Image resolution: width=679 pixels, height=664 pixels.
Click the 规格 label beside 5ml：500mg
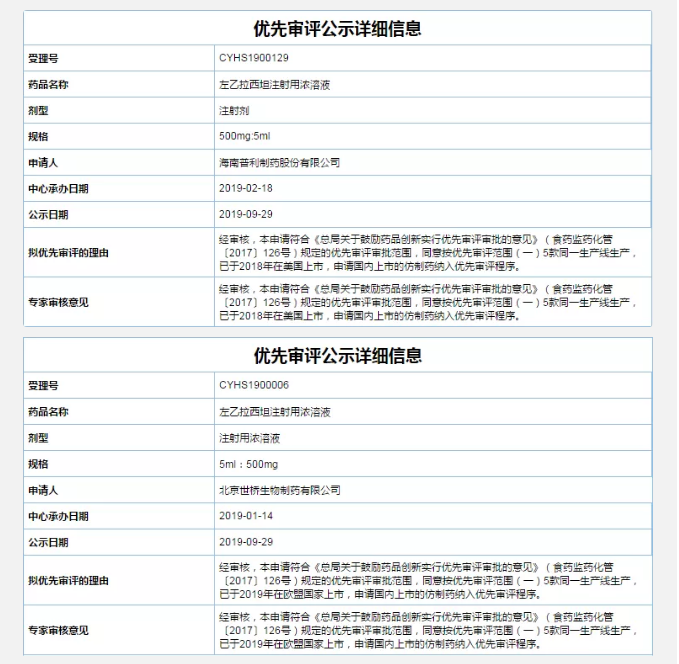[x=38, y=464]
